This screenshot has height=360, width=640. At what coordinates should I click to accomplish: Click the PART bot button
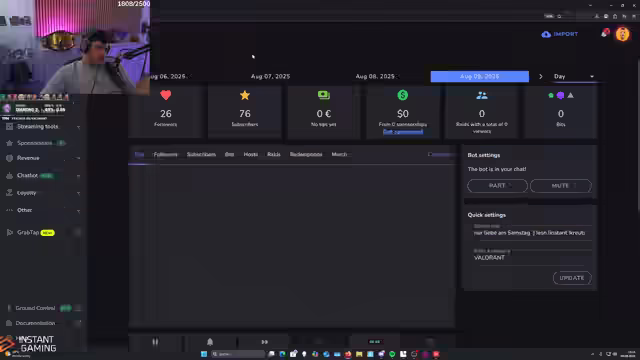[x=497, y=186]
